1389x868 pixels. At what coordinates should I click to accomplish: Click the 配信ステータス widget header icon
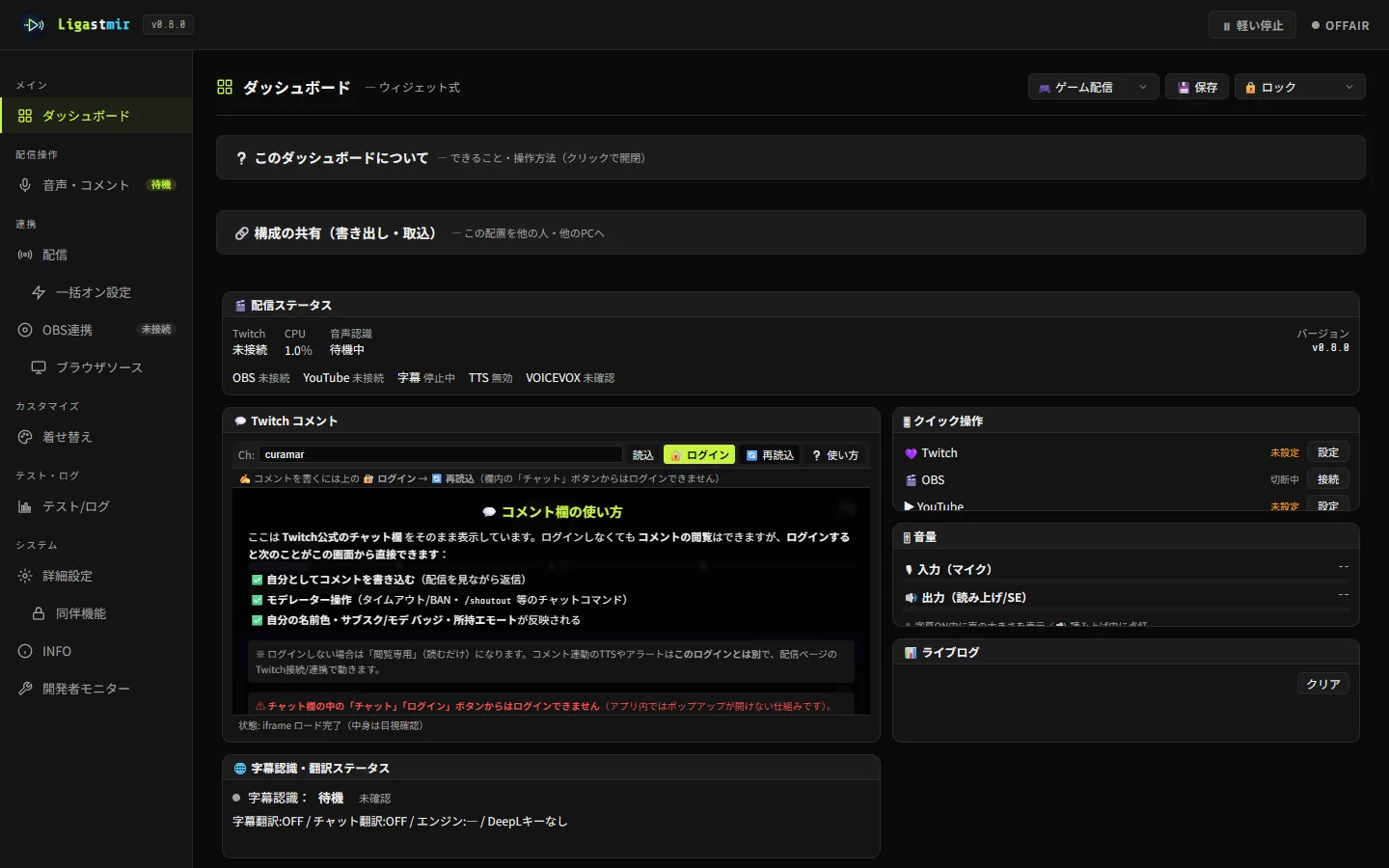(240, 306)
